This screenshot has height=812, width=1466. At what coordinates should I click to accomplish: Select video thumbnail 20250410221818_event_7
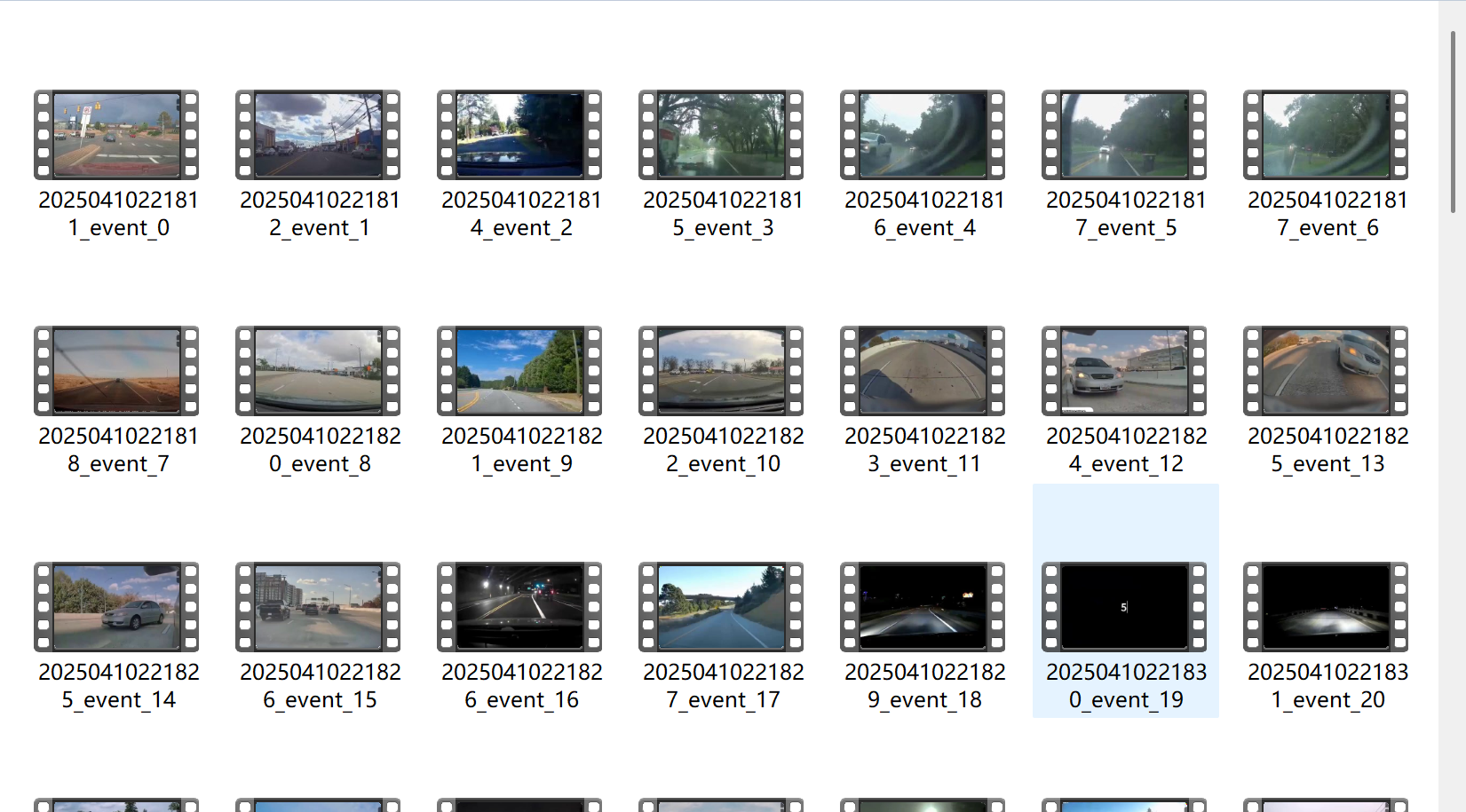point(116,371)
